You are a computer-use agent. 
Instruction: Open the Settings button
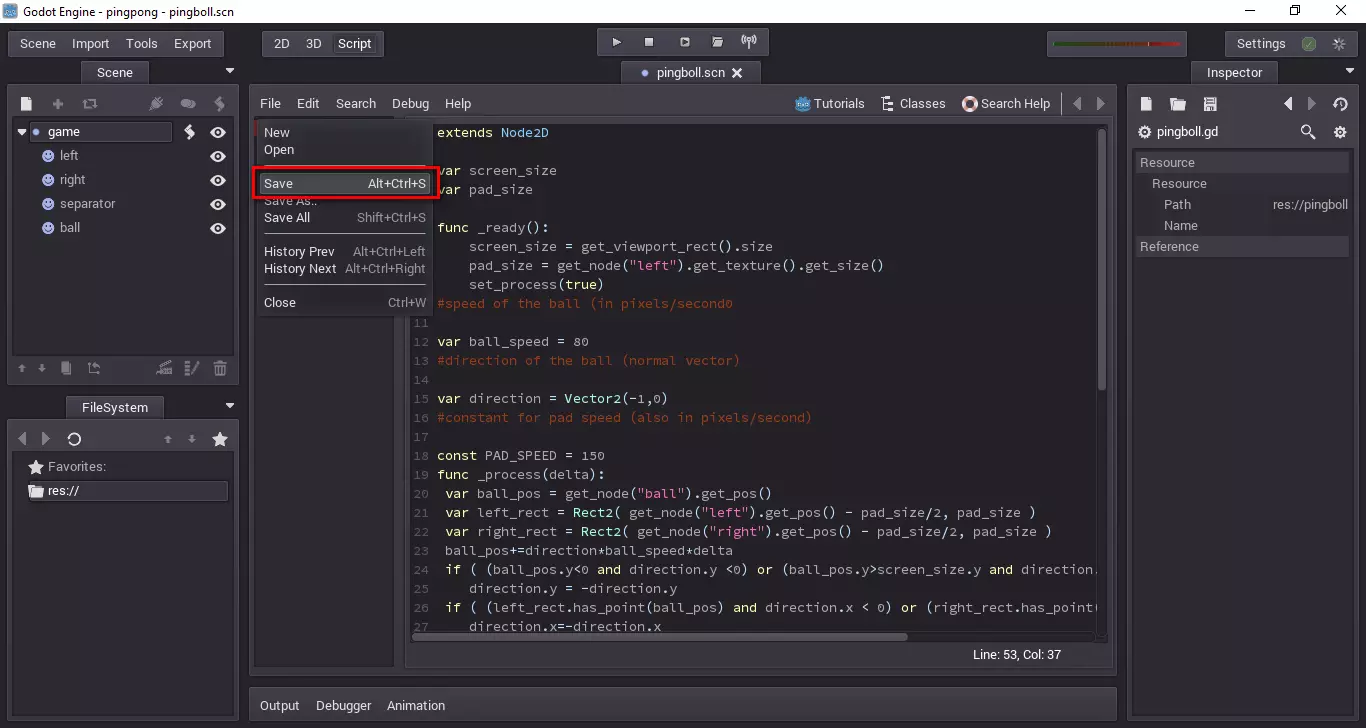(x=1260, y=44)
